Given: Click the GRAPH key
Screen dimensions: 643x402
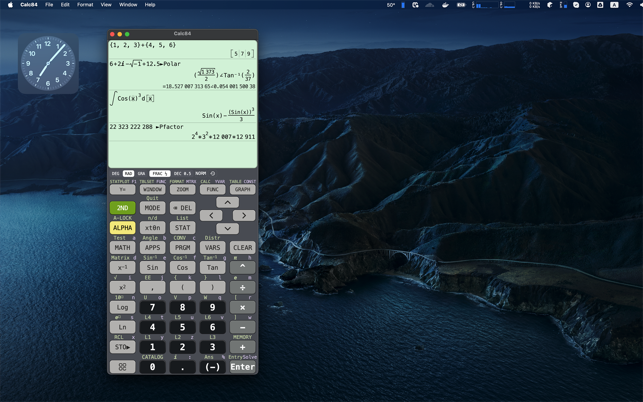Looking at the screenshot, I should pos(242,190).
